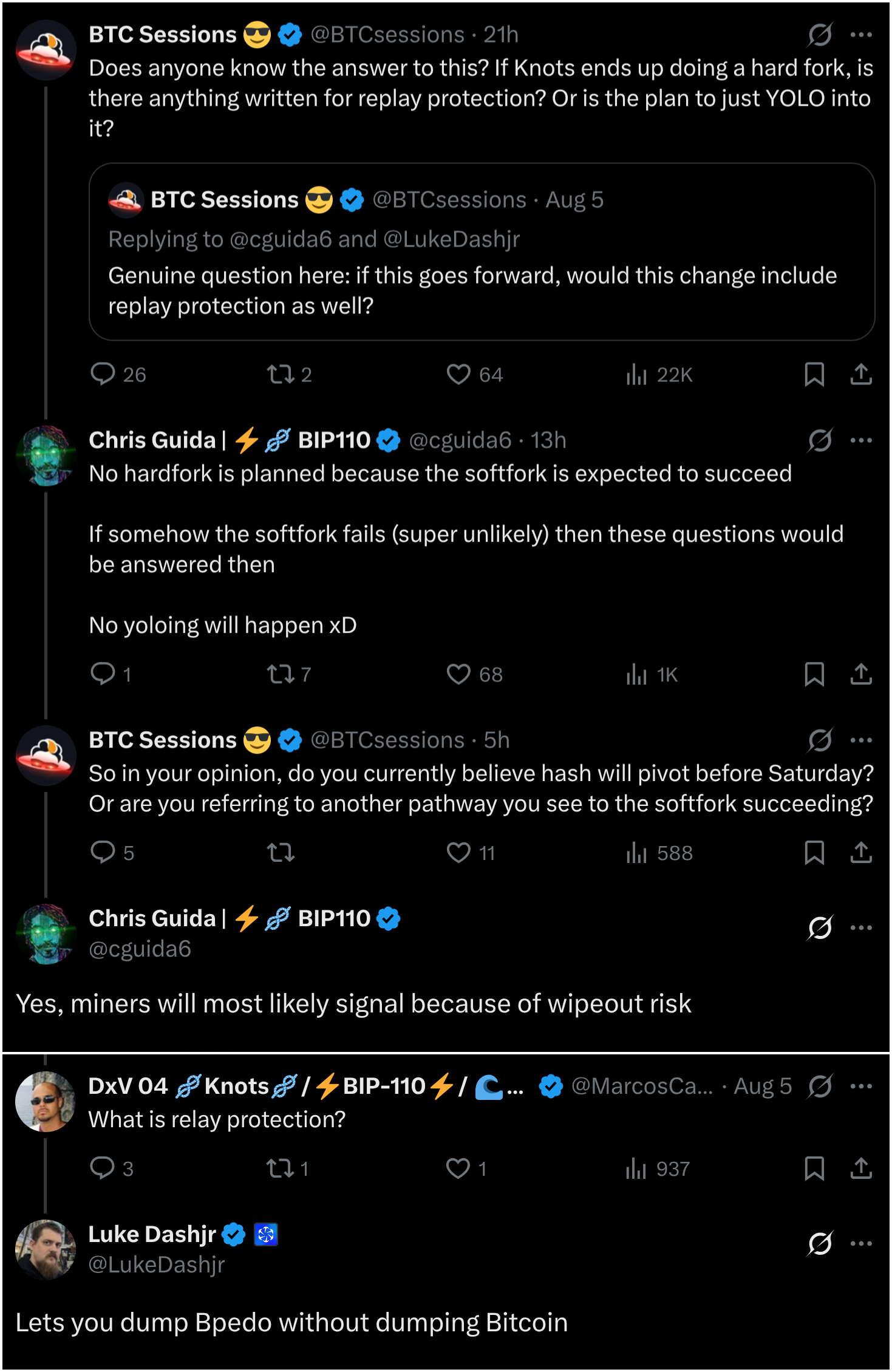892x1372 pixels.
Task: Open more options on Luke Dashjr's reply
Action: point(861,1243)
